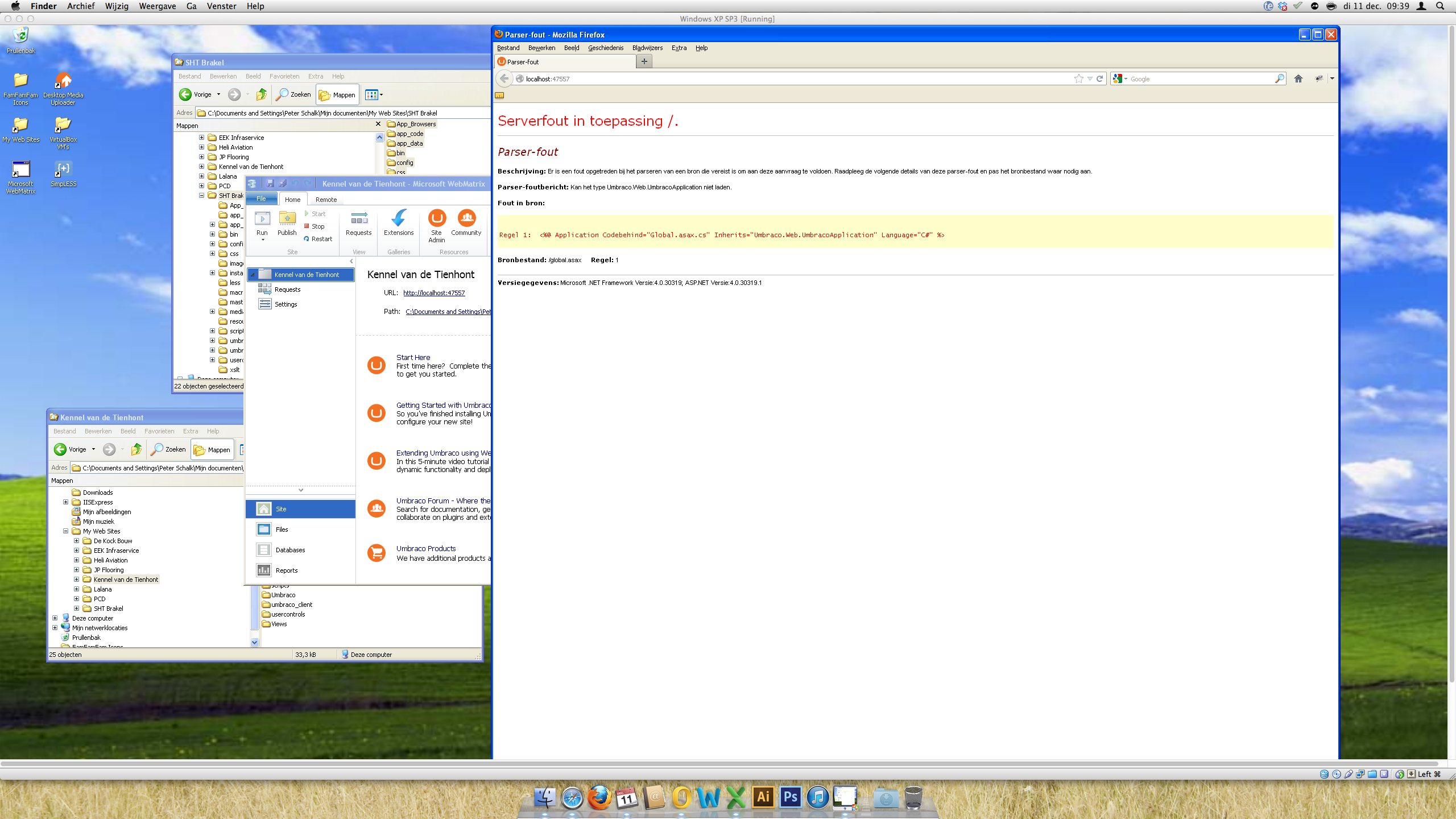Select the Reports workspace in WebMatrix
This screenshot has width=1456, height=819.
pos(300,570)
